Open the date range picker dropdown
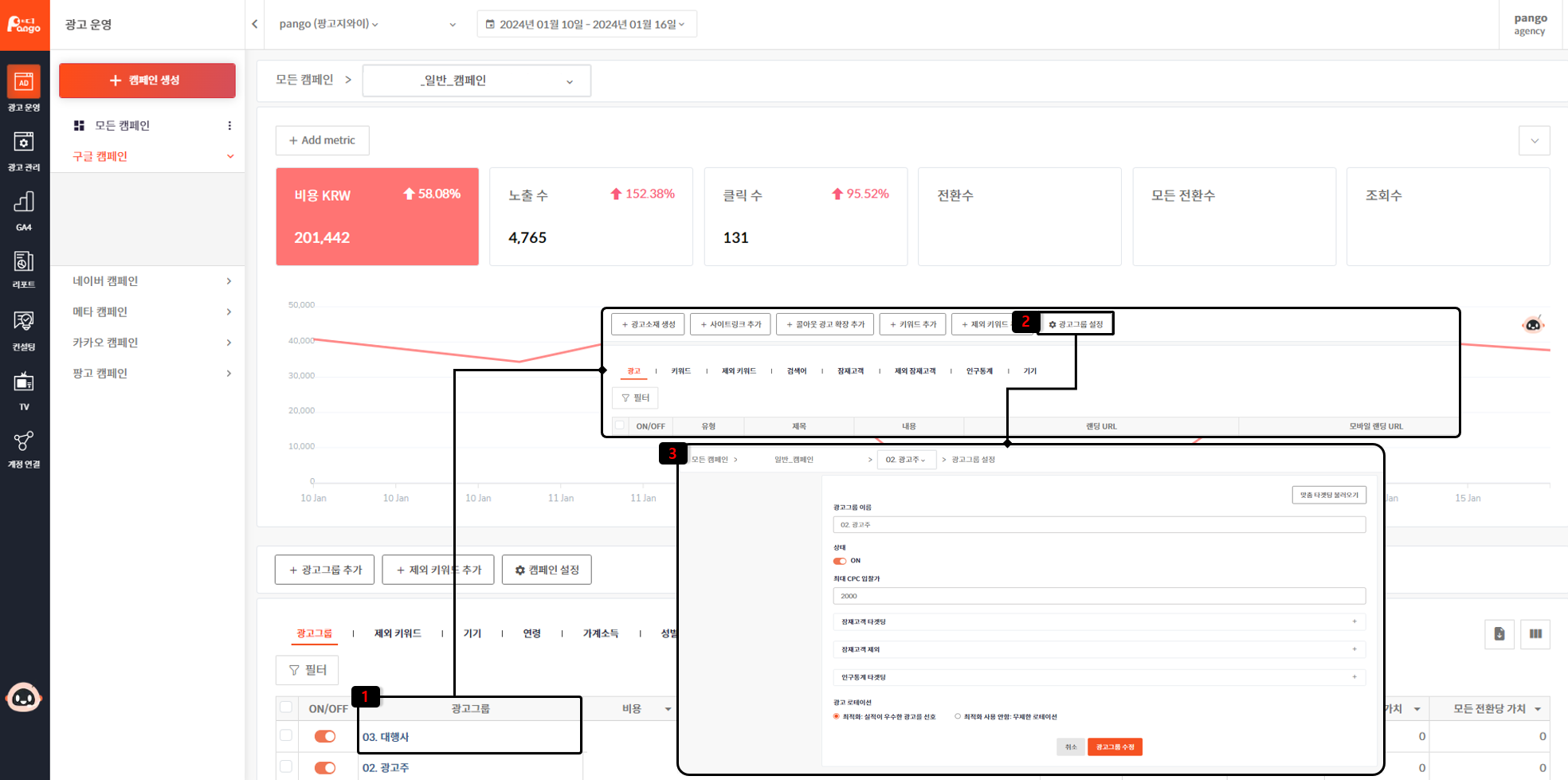Screen dimensions: 1568x780 click(x=586, y=24)
